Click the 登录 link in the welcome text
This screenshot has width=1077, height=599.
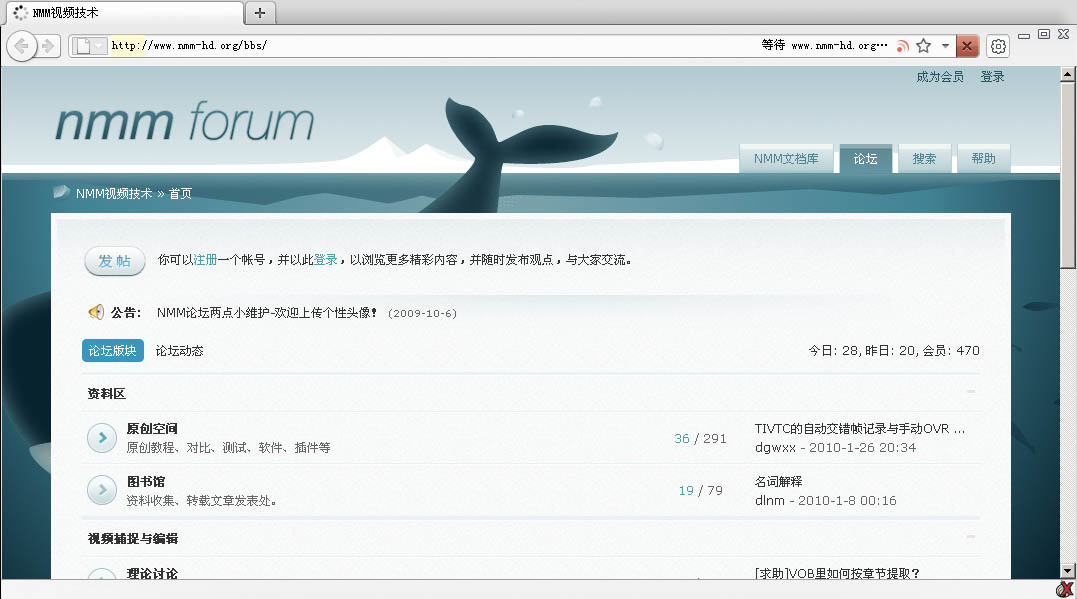click(326, 260)
